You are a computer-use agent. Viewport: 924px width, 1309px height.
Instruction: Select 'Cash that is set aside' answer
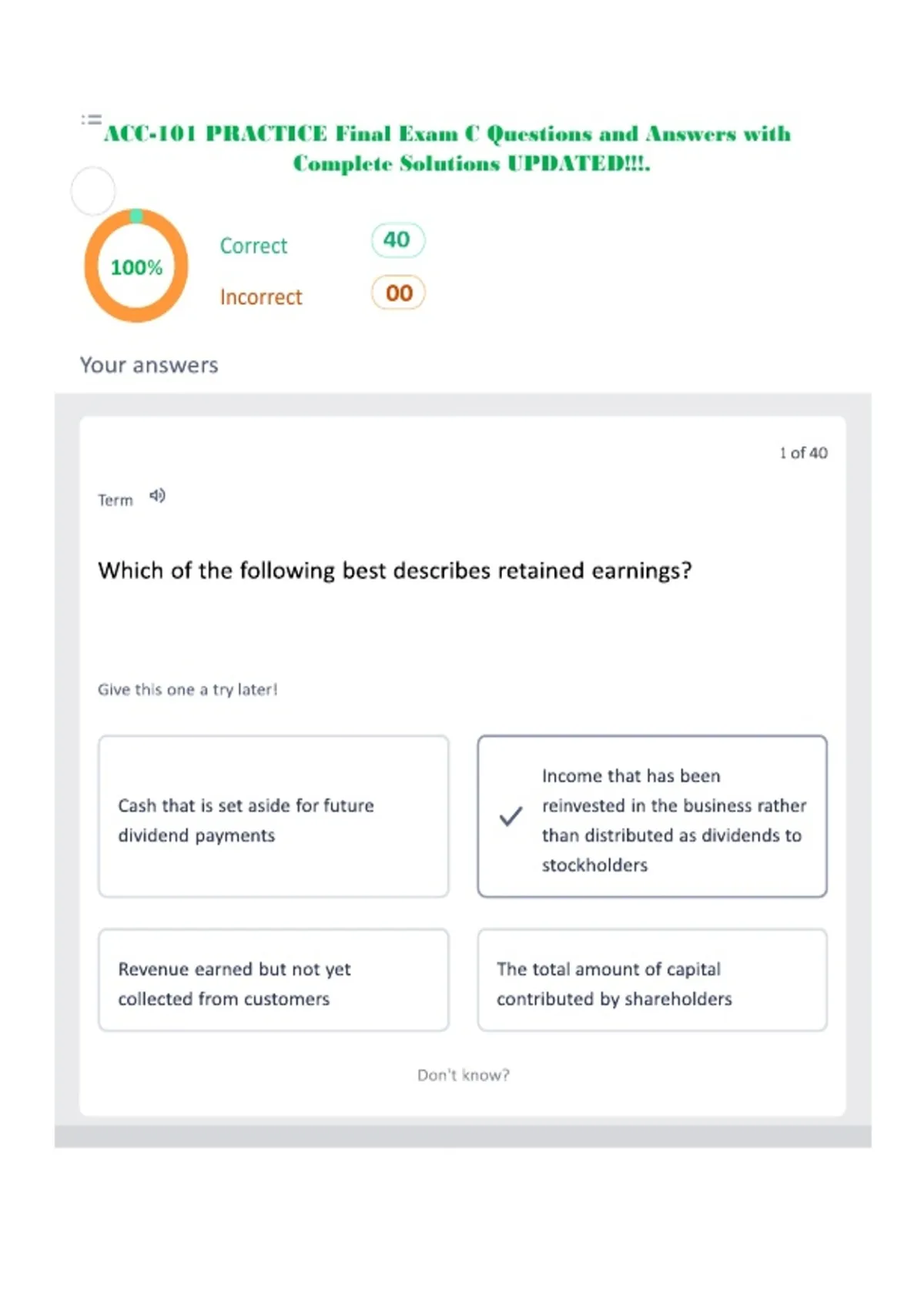pos(273,816)
